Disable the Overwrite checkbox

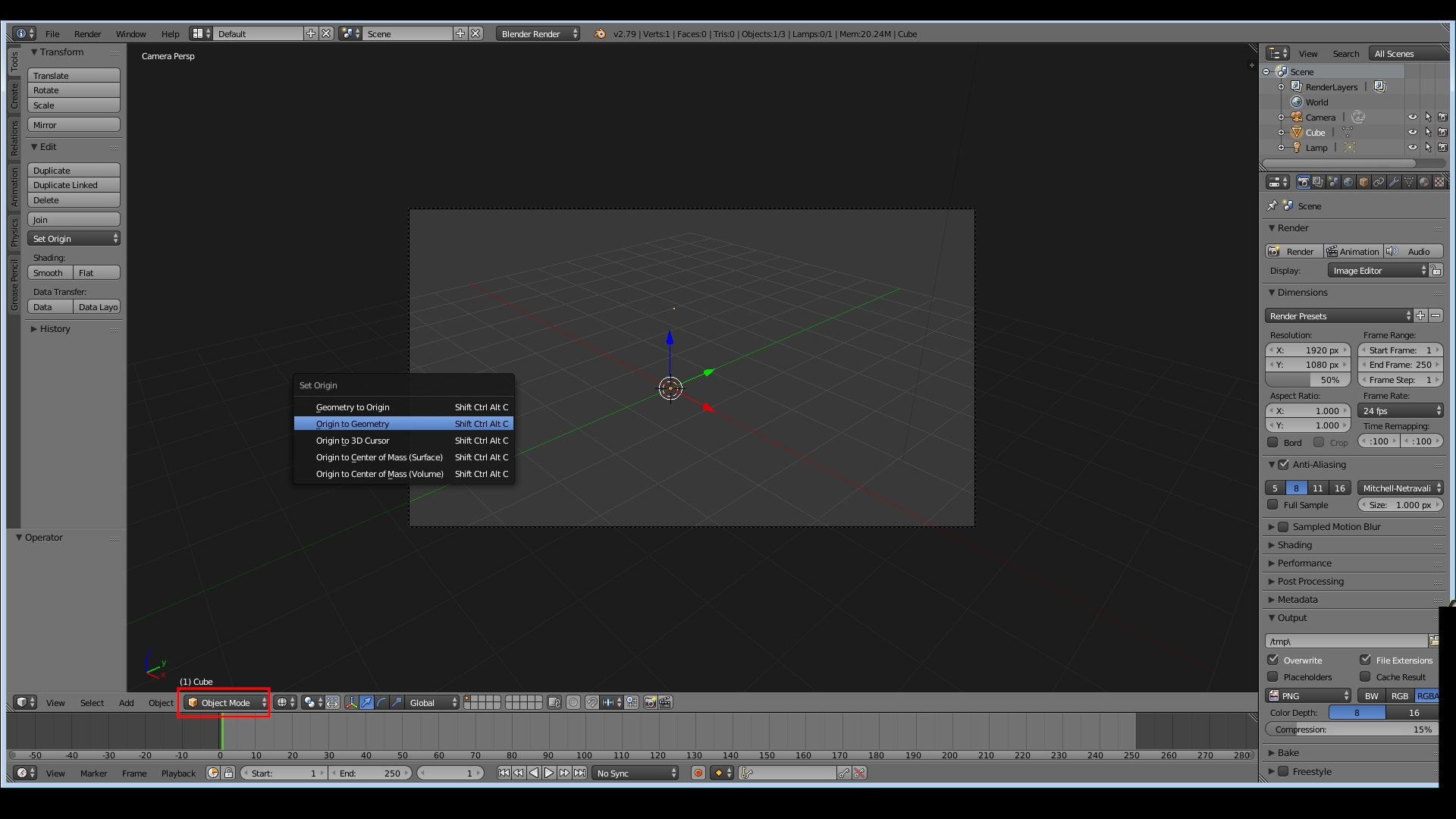click(x=1272, y=660)
